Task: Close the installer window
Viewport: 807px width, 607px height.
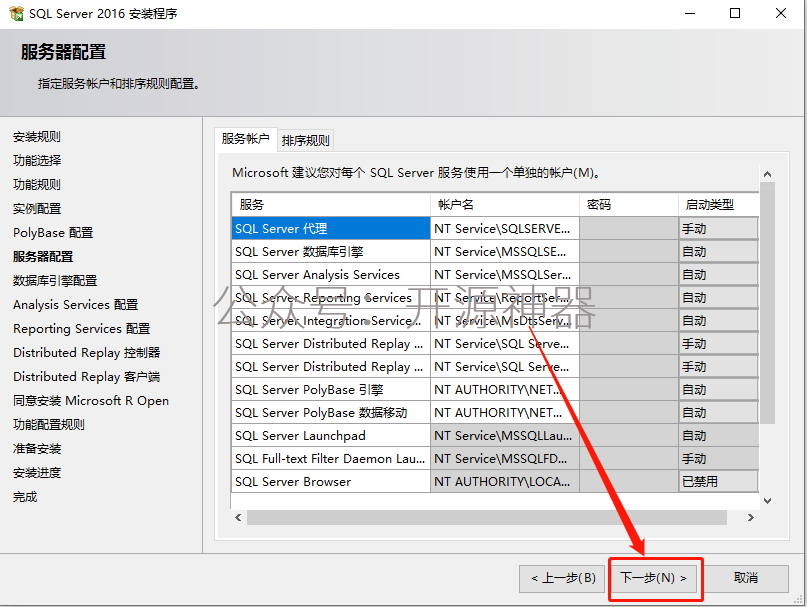Action: pyautogui.click(x=781, y=14)
